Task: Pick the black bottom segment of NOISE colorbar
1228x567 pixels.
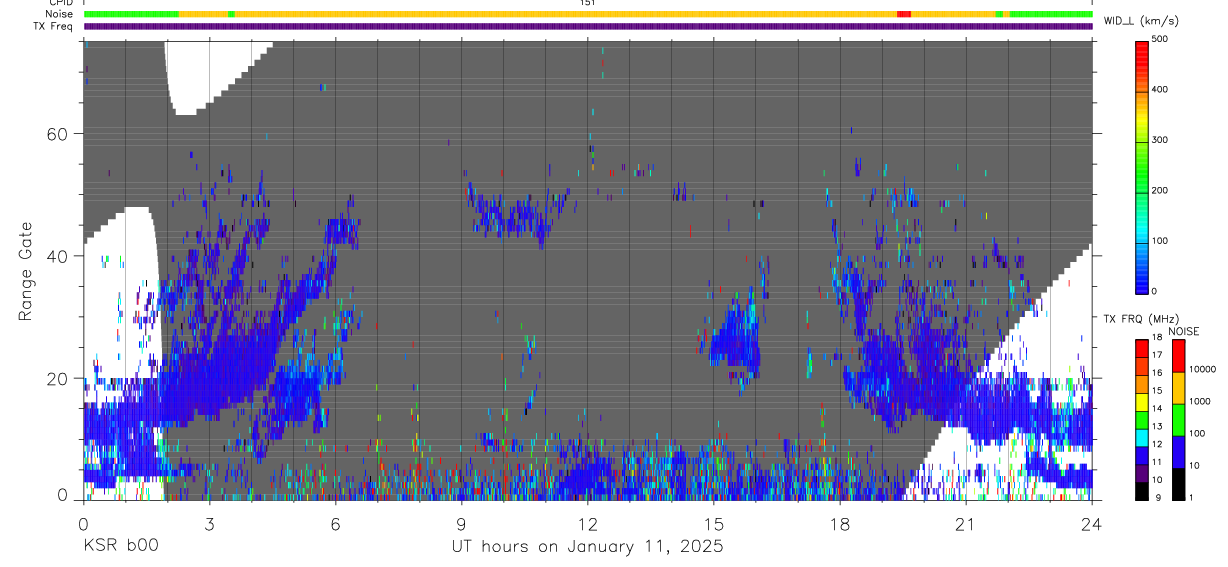Action: pos(1178,484)
